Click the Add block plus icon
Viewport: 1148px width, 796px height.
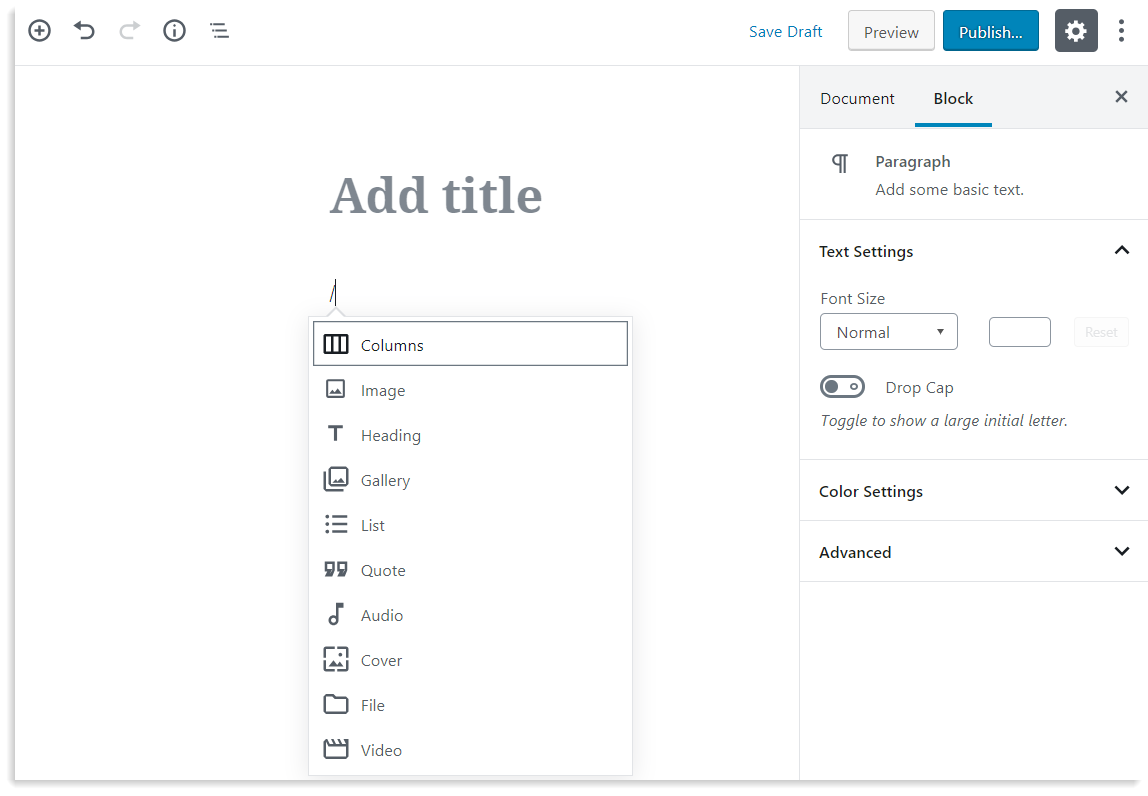pyautogui.click(x=39, y=31)
